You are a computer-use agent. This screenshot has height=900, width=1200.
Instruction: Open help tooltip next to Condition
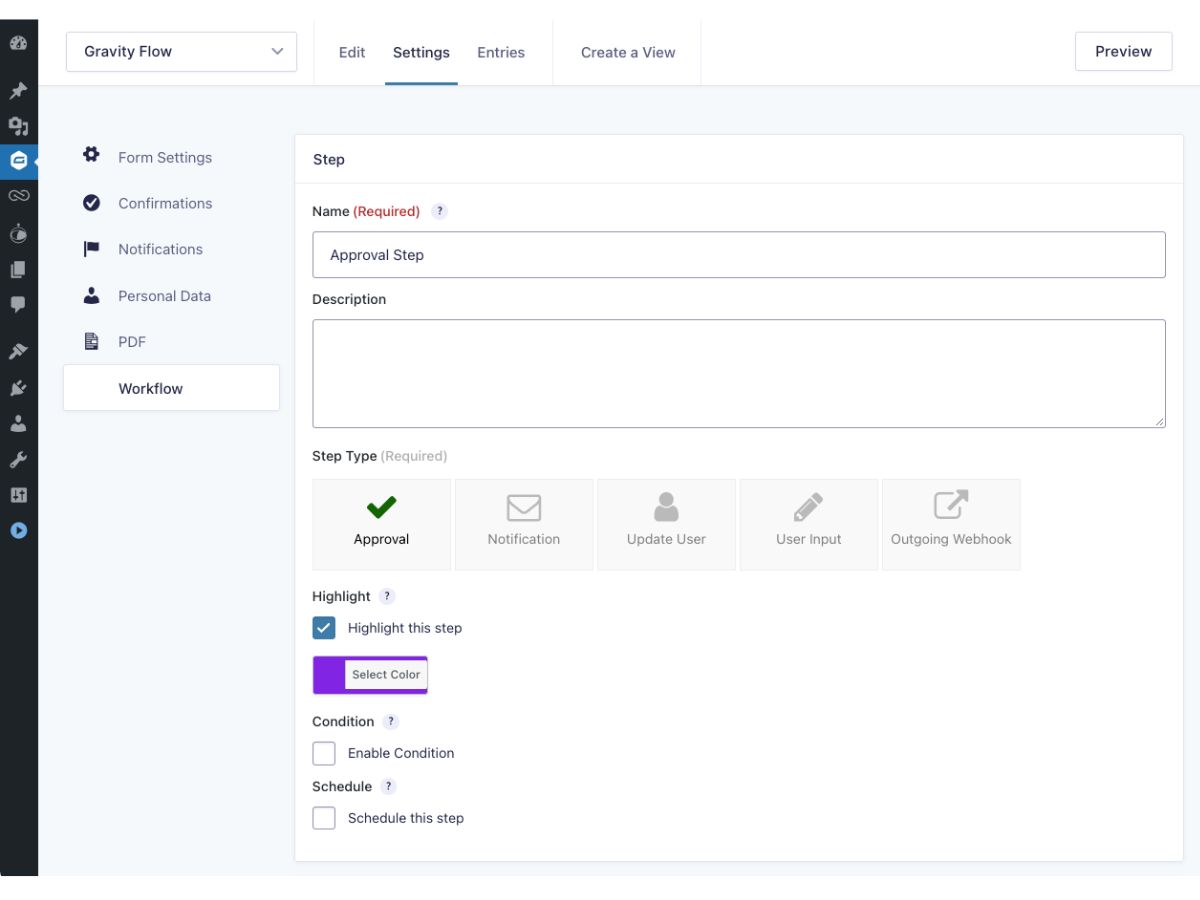(391, 721)
